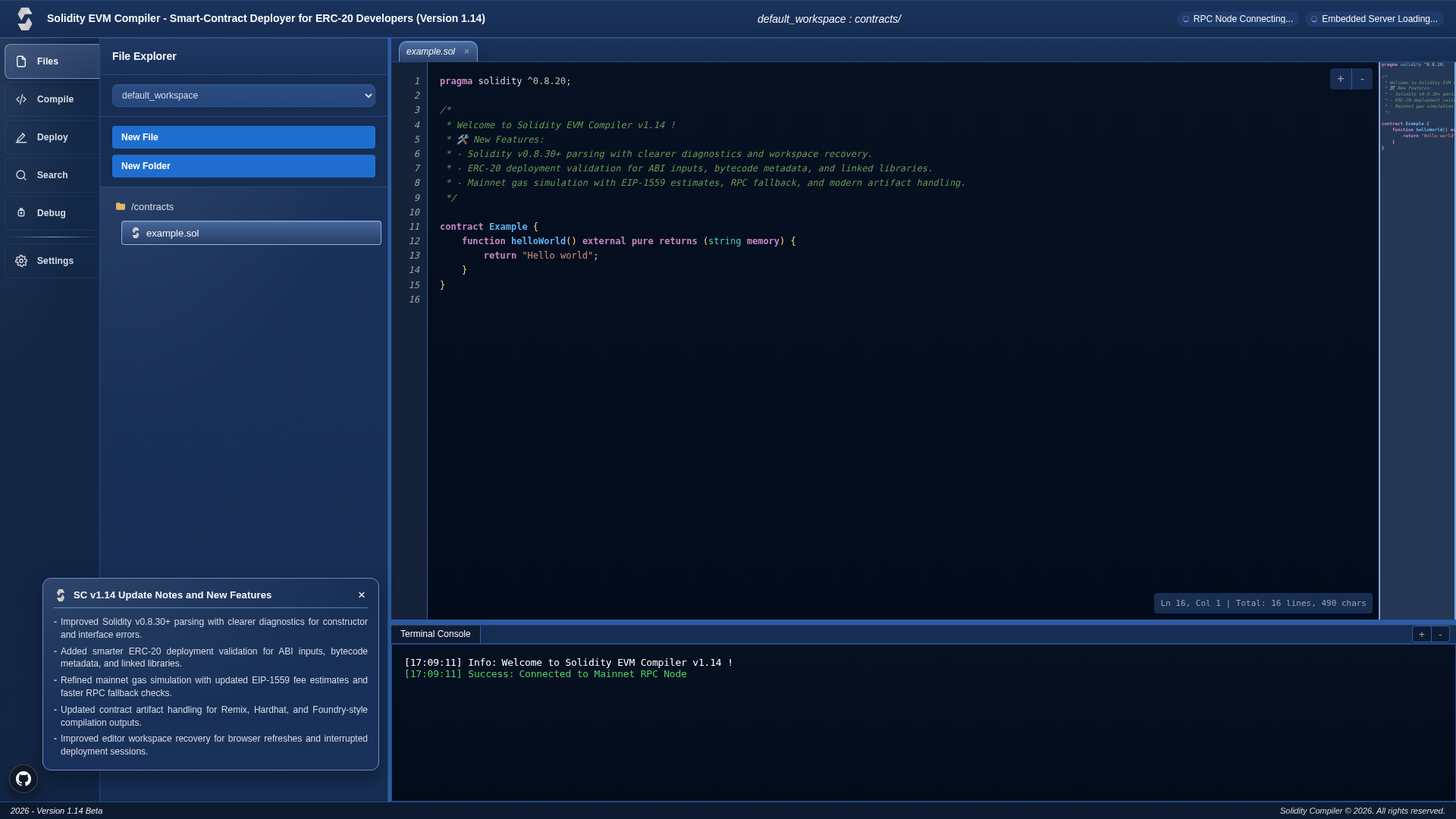Click the Solidity icon on example.sol file

pyautogui.click(x=136, y=233)
